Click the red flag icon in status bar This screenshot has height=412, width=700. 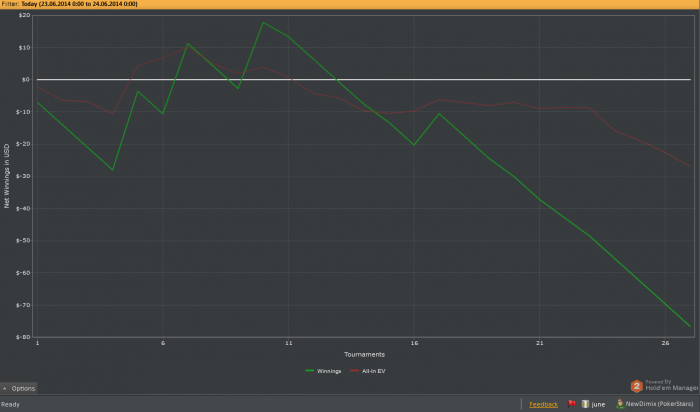click(571, 404)
